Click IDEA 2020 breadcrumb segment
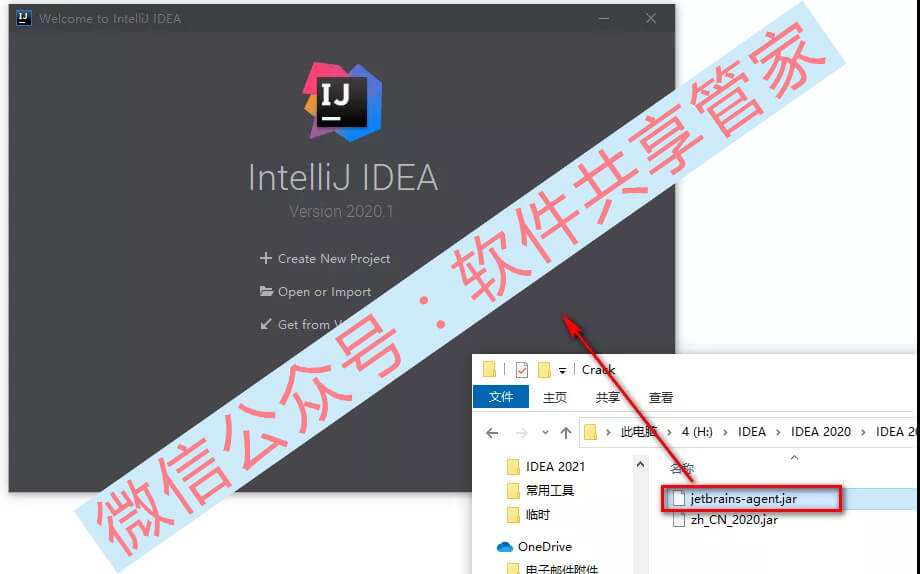The height and width of the screenshot is (574, 920). [x=820, y=432]
